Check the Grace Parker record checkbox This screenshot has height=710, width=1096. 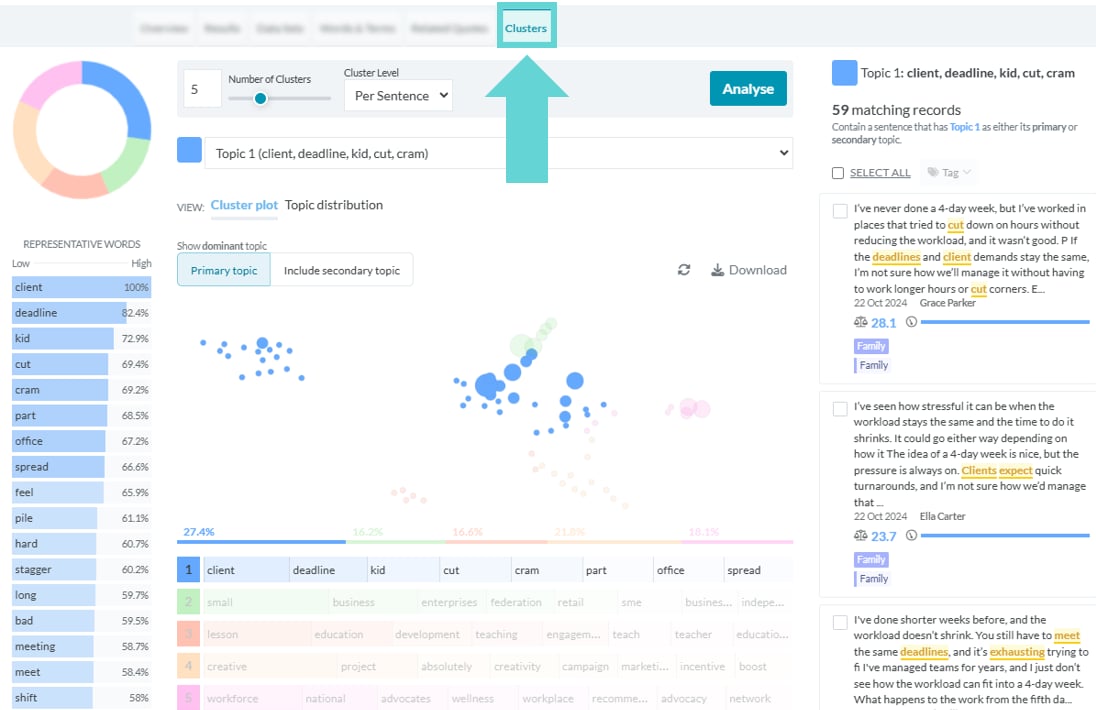pyautogui.click(x=840, y=211)
